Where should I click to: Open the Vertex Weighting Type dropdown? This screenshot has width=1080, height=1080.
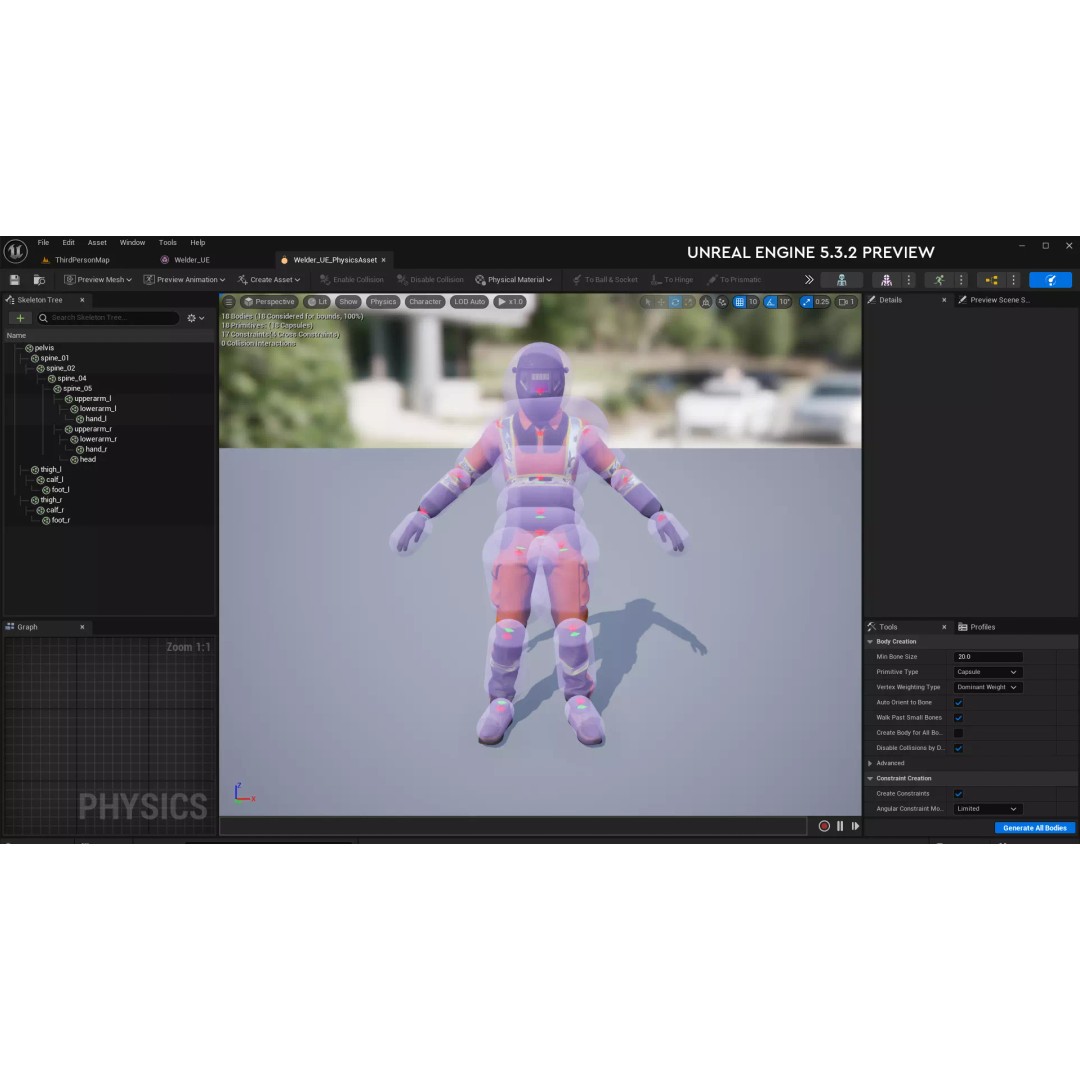tap(987, 687)
